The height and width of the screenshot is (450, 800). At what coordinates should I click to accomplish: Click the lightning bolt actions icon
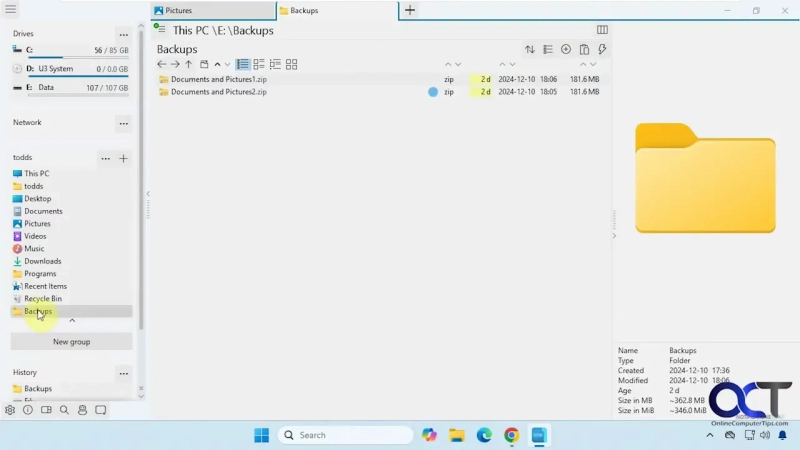coord(602,49)
